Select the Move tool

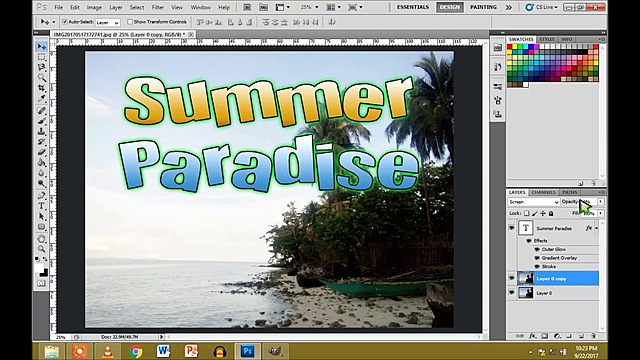coord(41,47)
